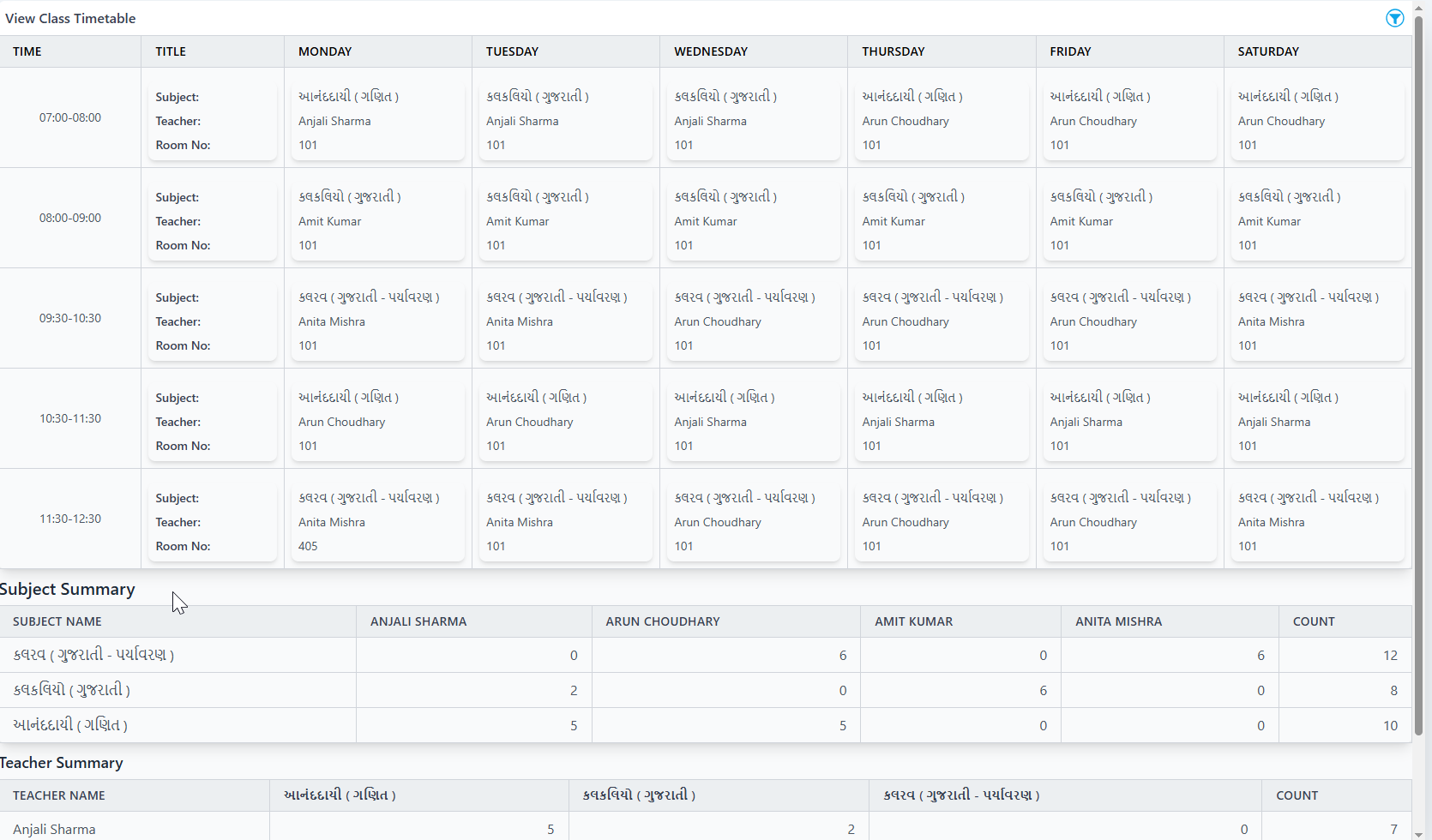Select the 07:00-08:00 time slot cell
Screen dimensions: 1432x840
pos(70,117)
